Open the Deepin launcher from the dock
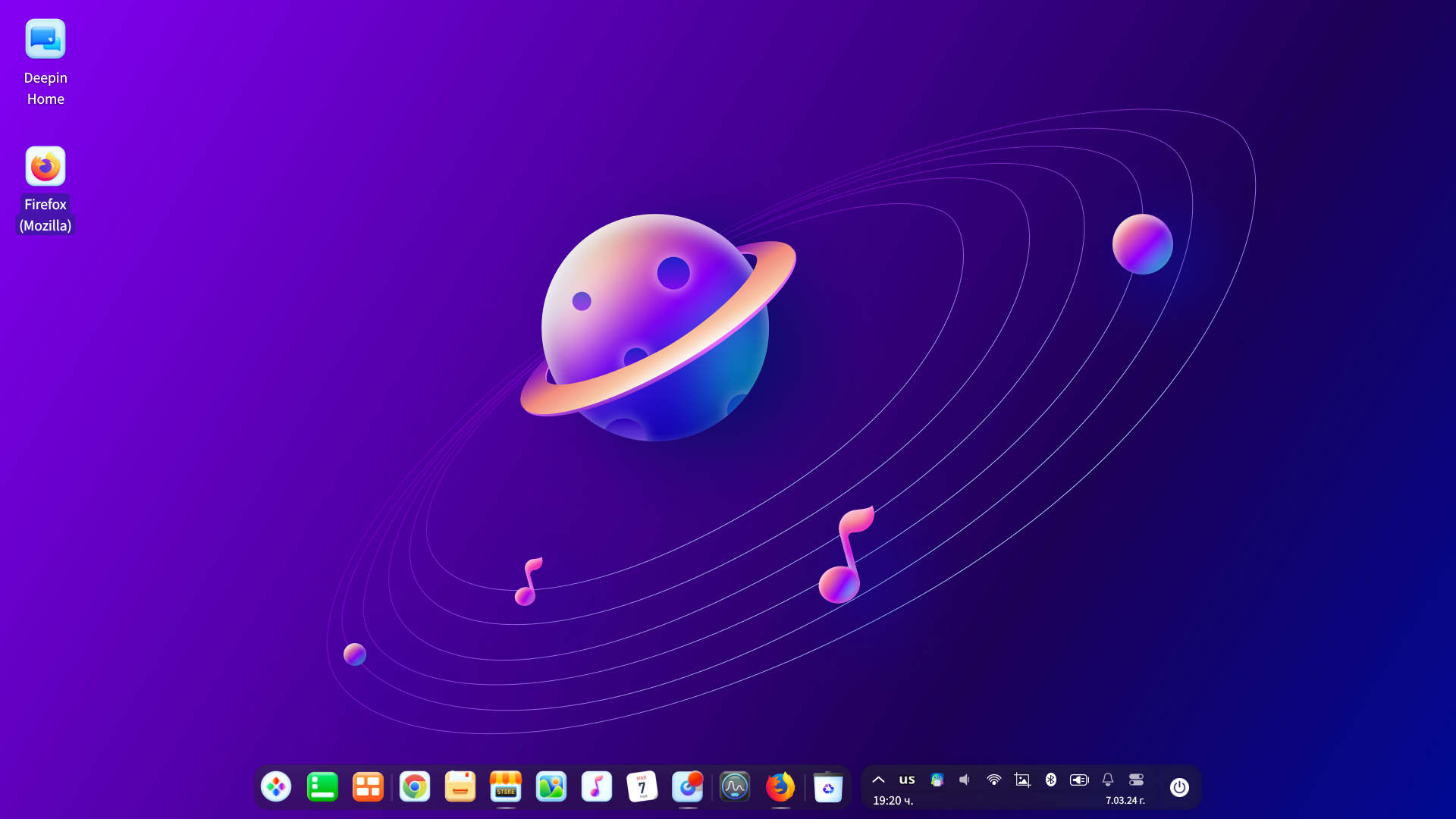The width and height of the screenshot is (1456, 819). point(276,787)
